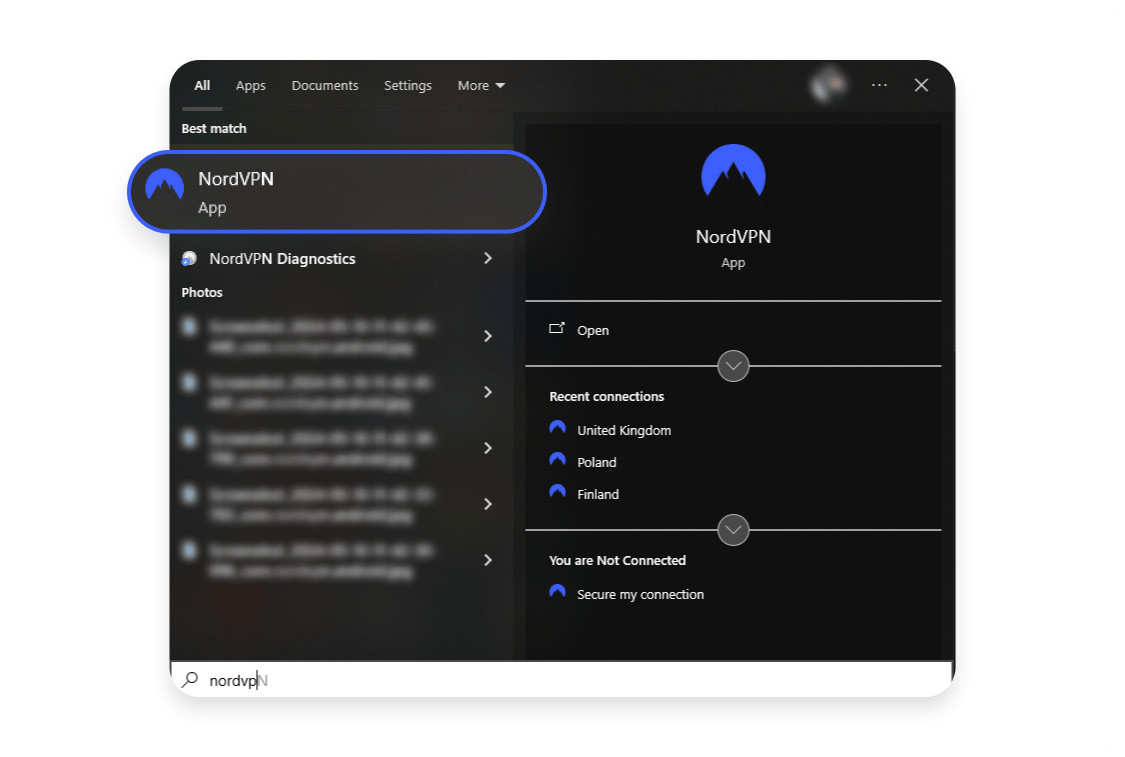Image resolution: width=1125 pixels, height=757 pixels.
Task: Switch to the Settings tab
Action: 408,85
